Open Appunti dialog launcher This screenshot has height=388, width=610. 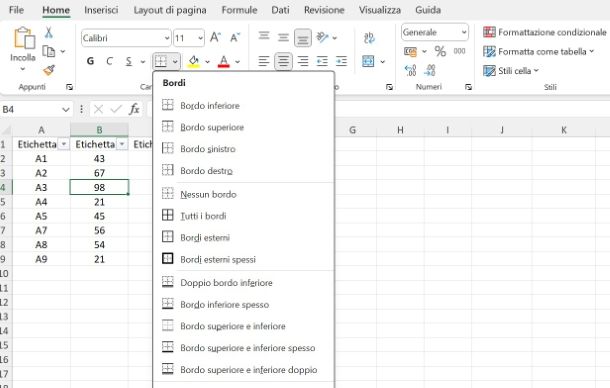(x=69, y=87)
